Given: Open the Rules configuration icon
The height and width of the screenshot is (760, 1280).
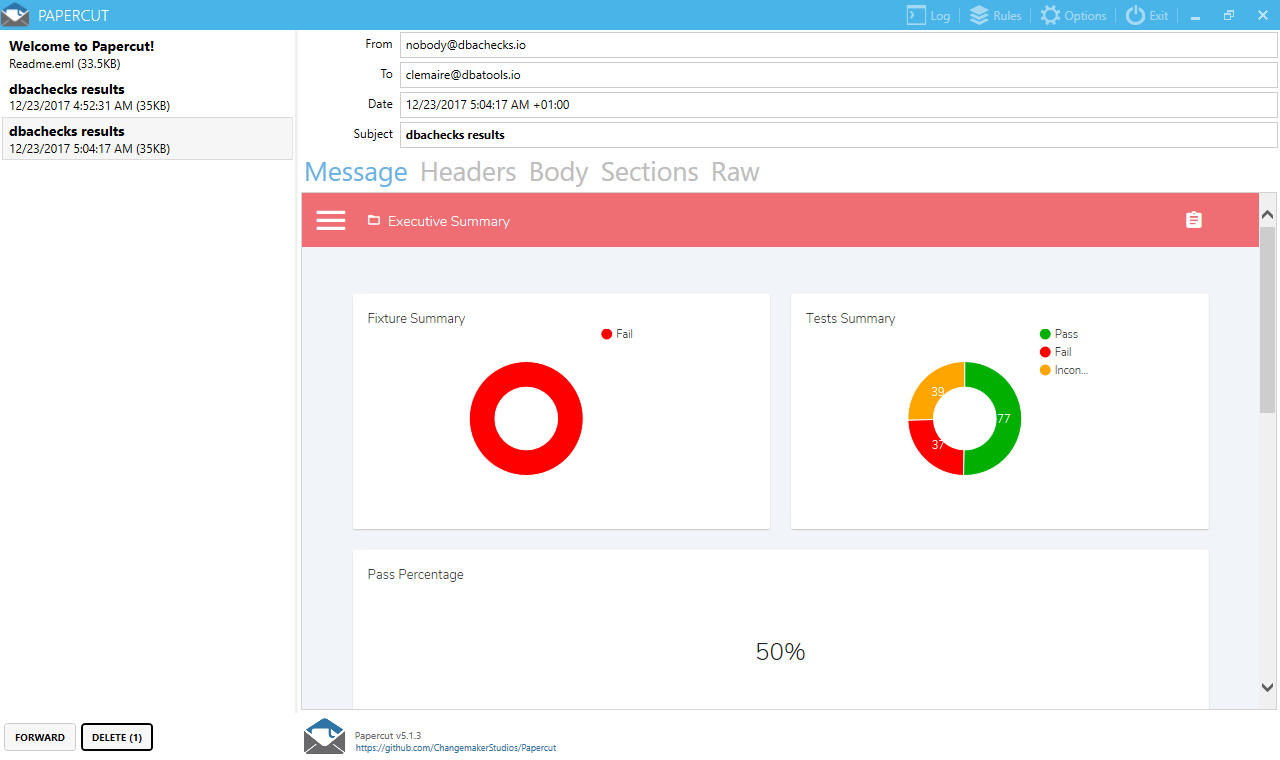Looking at the screenshot, I should point(979,15).
